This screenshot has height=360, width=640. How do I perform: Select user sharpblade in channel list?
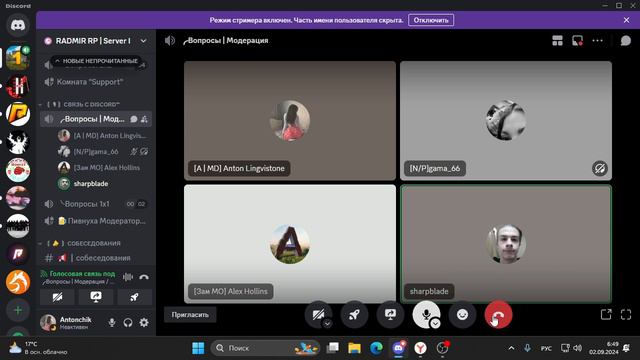point(102,184)
